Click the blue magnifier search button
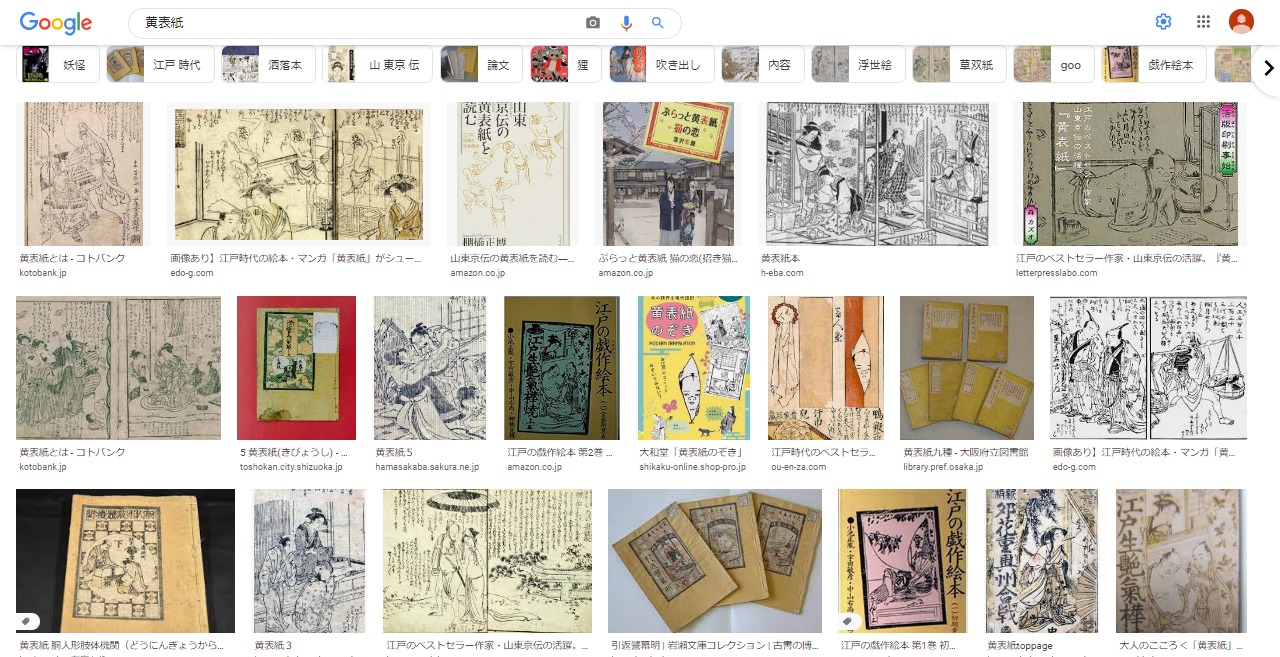This screenshot has height=657, width=1280. tap(657, 23)
